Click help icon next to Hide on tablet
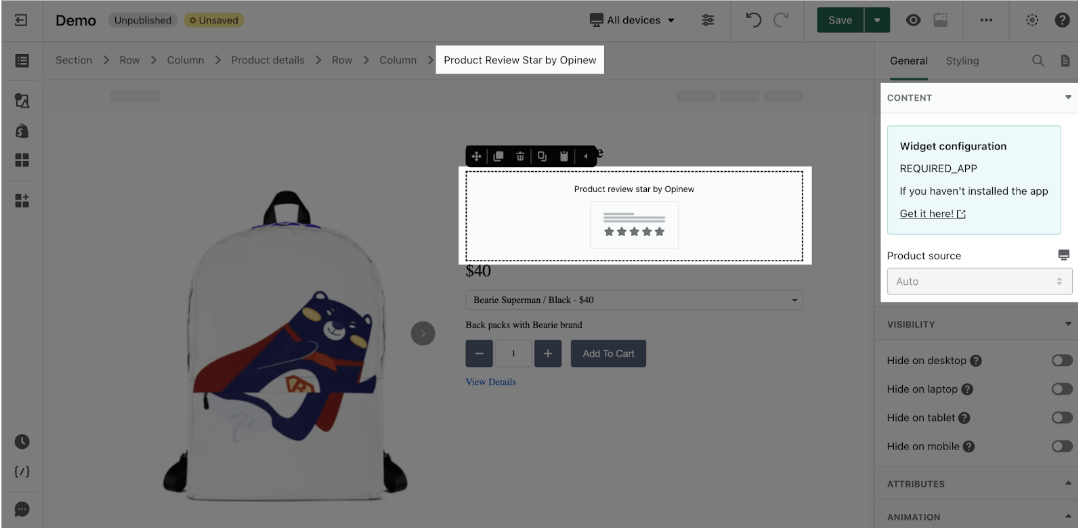Image resolution: width=1078 pixels, height=528 pixels. pyautogui.click(x=965, y=417)
